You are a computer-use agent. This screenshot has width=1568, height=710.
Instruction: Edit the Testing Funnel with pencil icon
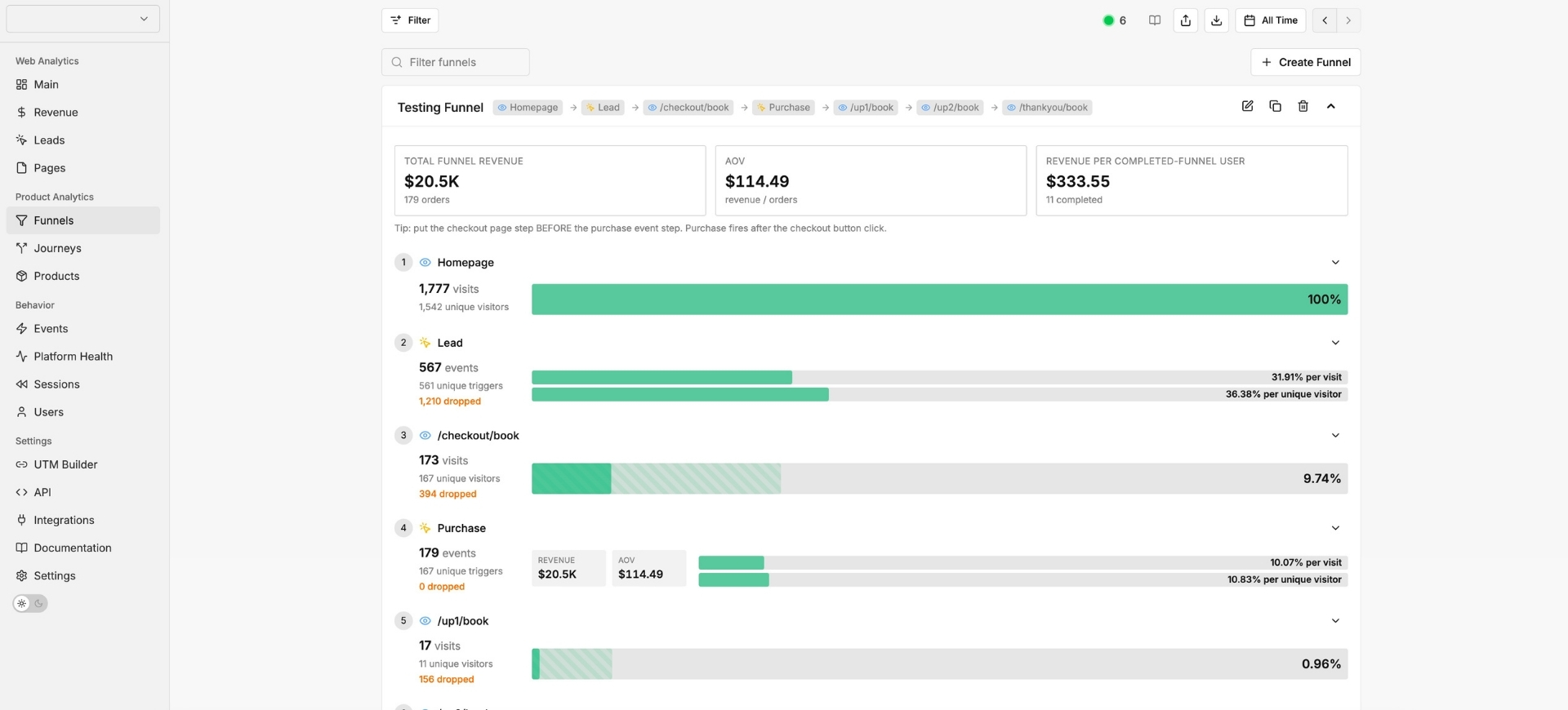tap(1247, 106)
